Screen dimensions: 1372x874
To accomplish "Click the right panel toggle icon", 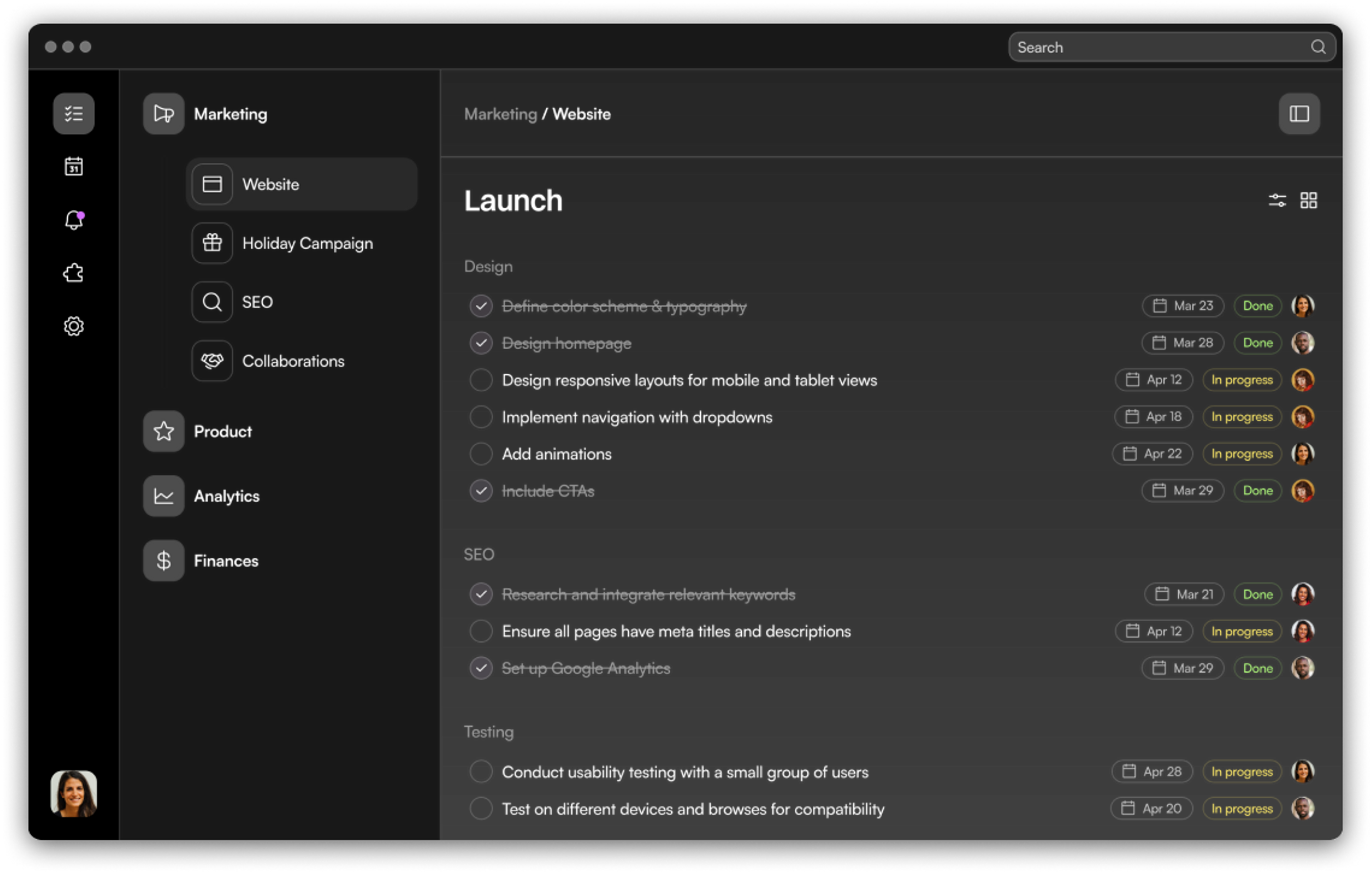I will (x=1300, y=113).
